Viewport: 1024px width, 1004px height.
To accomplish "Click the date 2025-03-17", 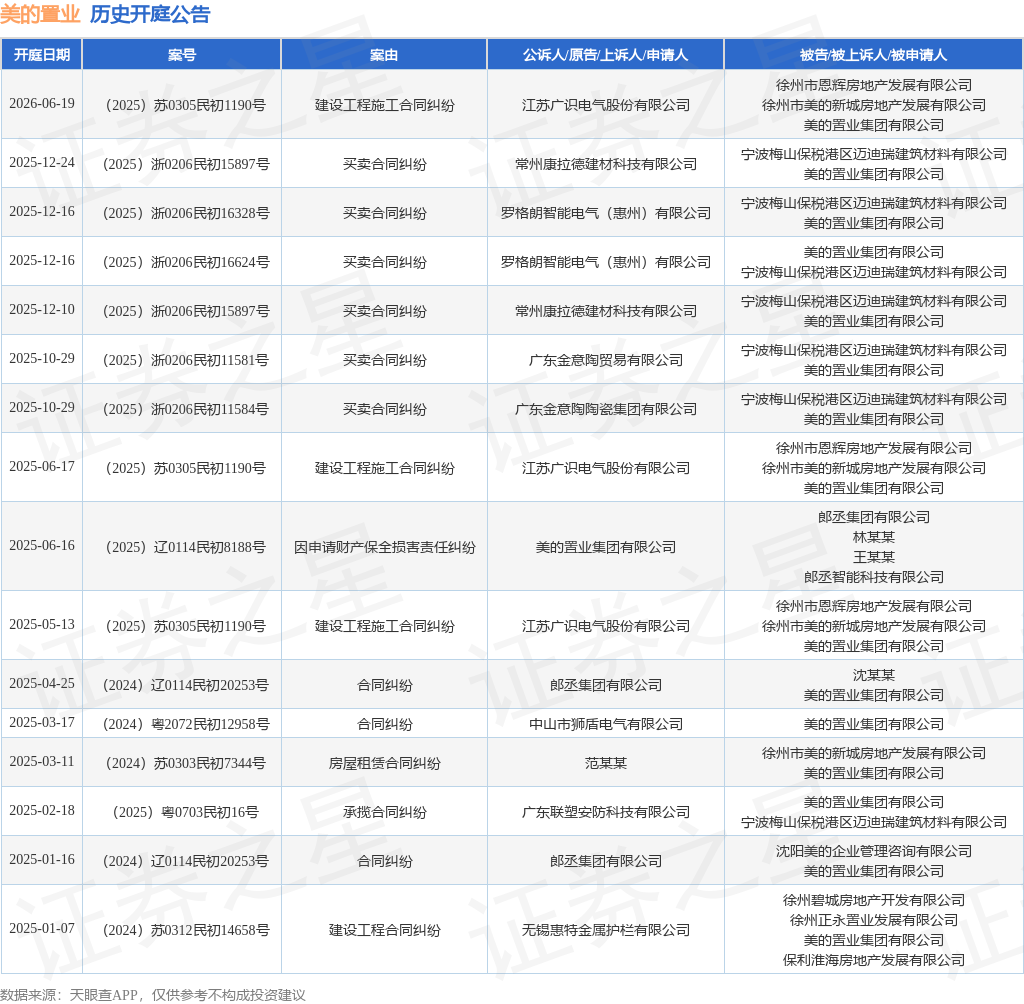I will click(42, 722).
